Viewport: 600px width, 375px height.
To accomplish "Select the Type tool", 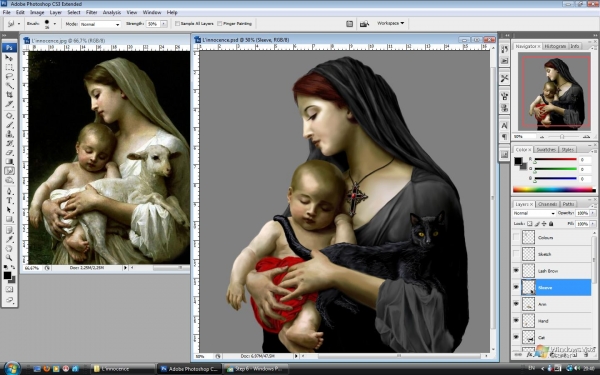I will pyautogui.click(x=9, y=201).
